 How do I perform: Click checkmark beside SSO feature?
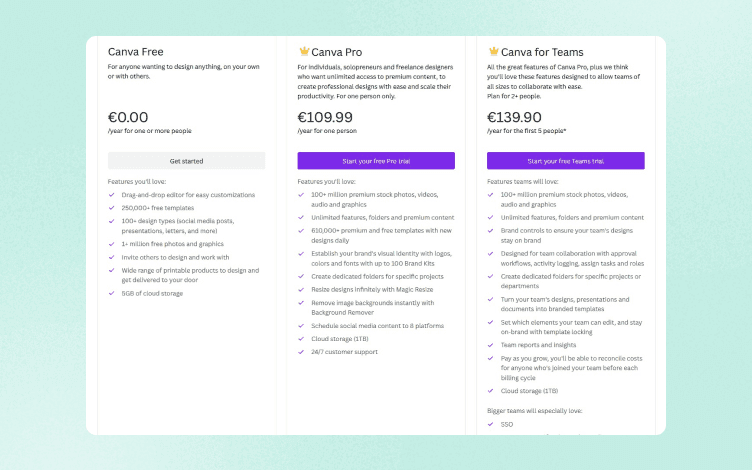tap(491, 424)
